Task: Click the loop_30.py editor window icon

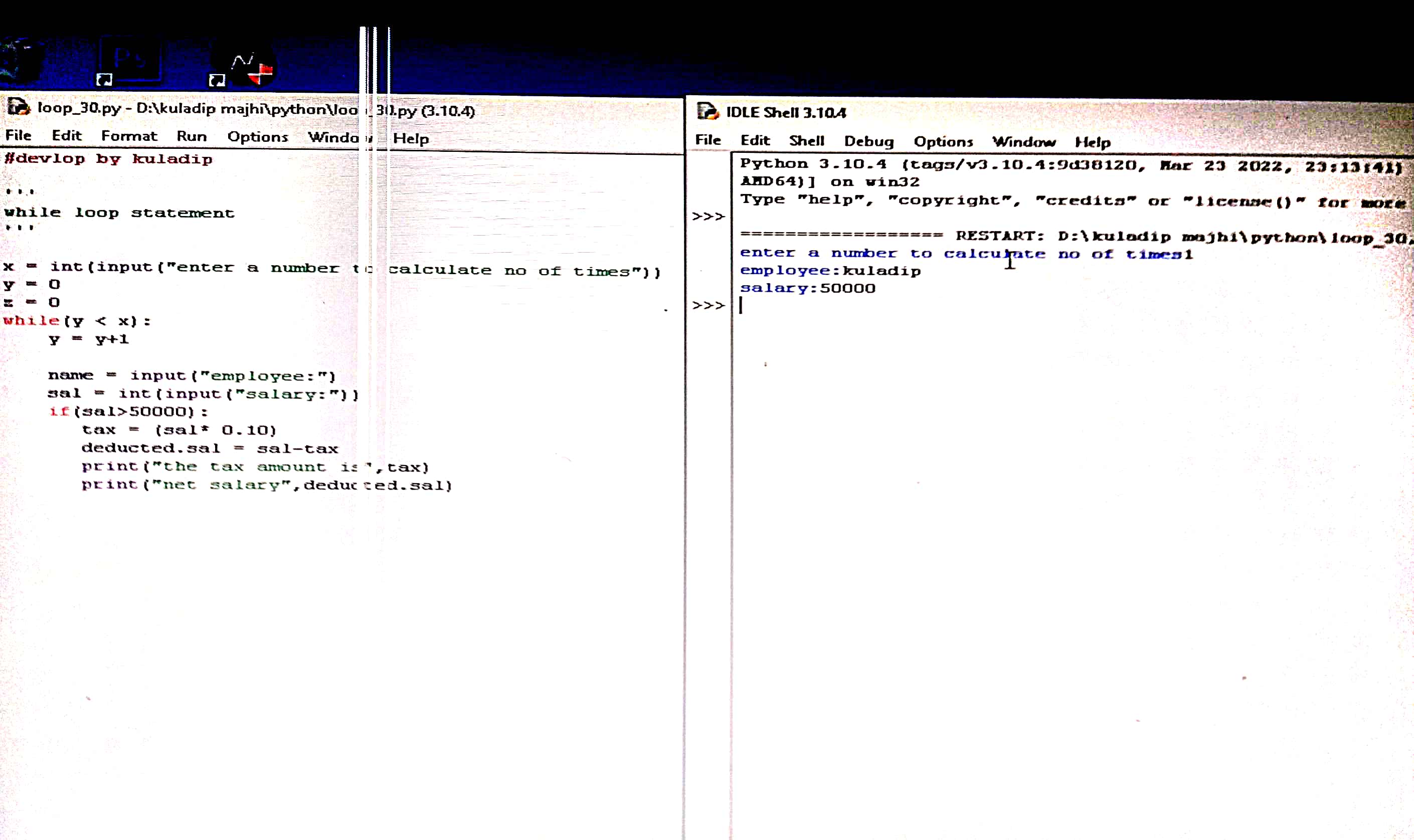Action: [x=18, y=107]
